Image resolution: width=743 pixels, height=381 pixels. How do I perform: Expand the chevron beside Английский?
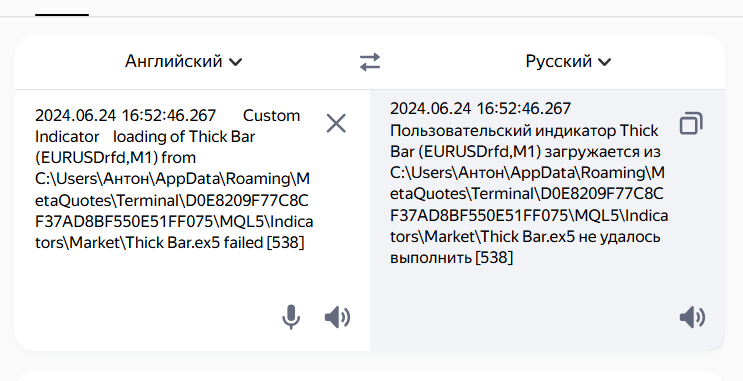[236, 62]
